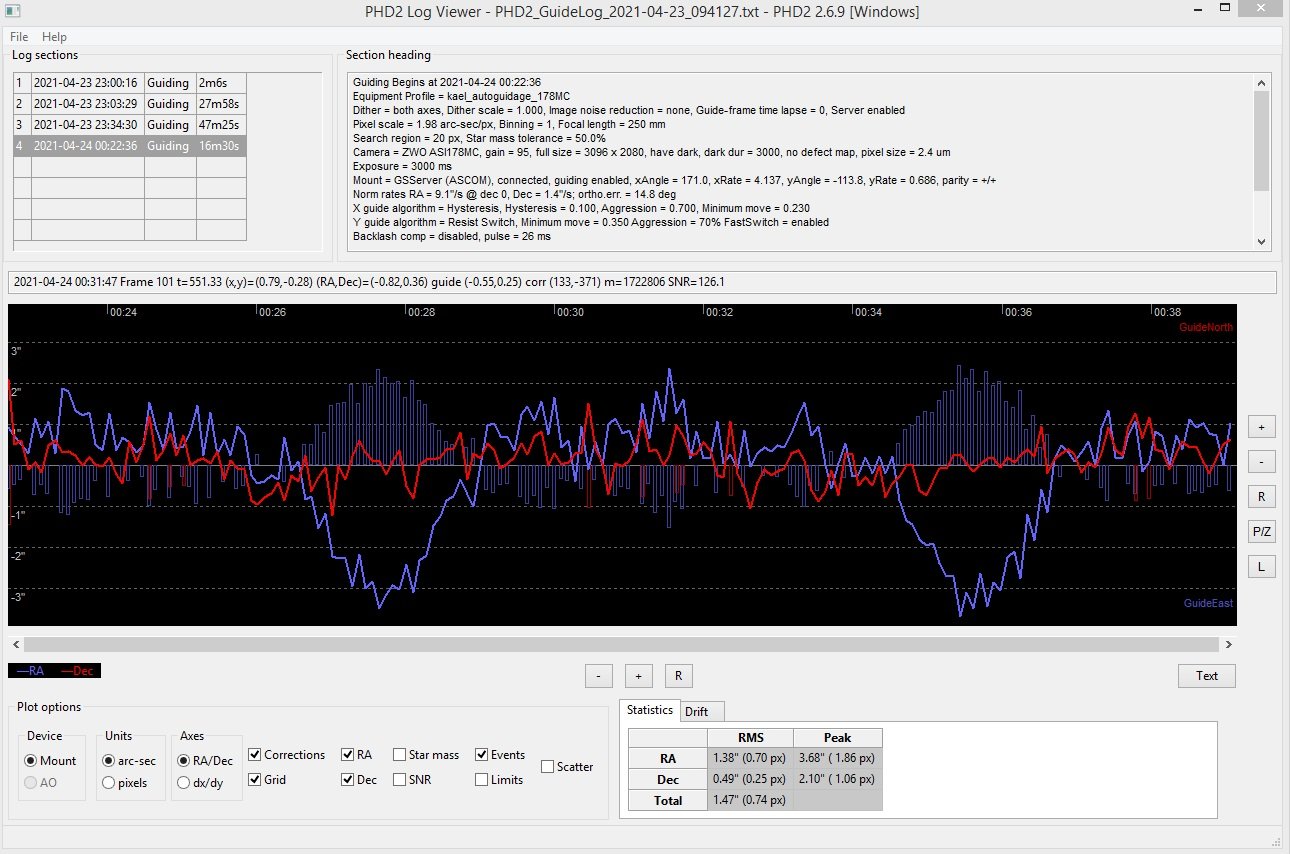Click the vertical zoom-out minus button
1290x854 pixels.
1261,462
